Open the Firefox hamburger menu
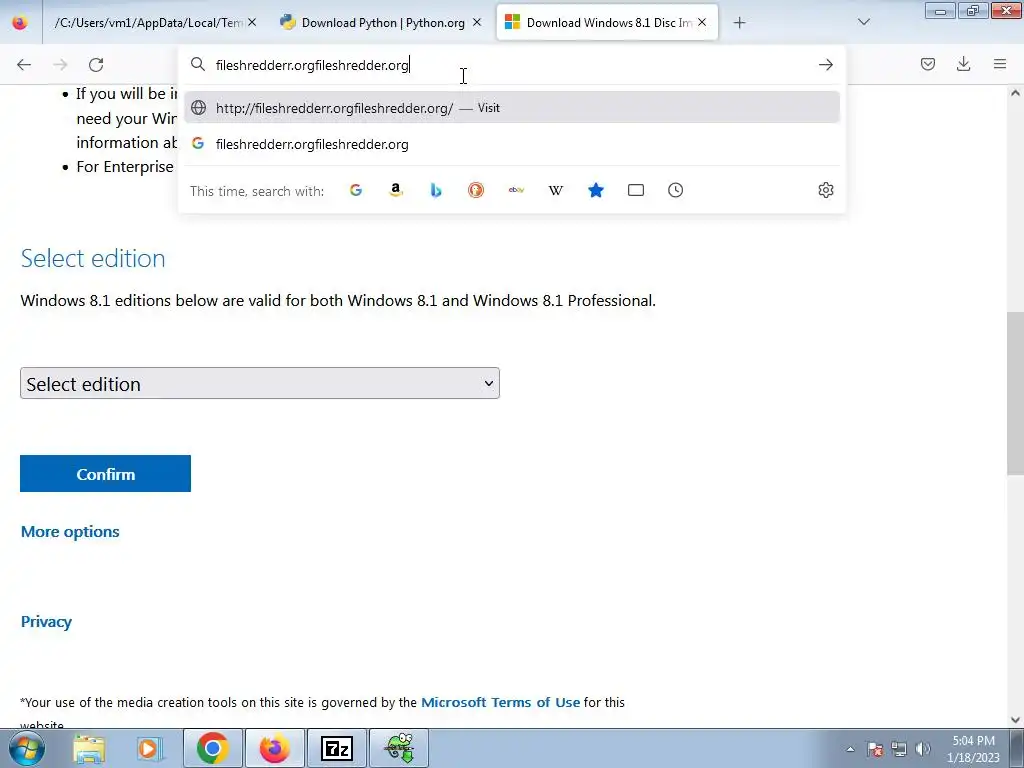Image resolution: width=1024 pixels, height=768 pixels. (x=1000, y=64)
